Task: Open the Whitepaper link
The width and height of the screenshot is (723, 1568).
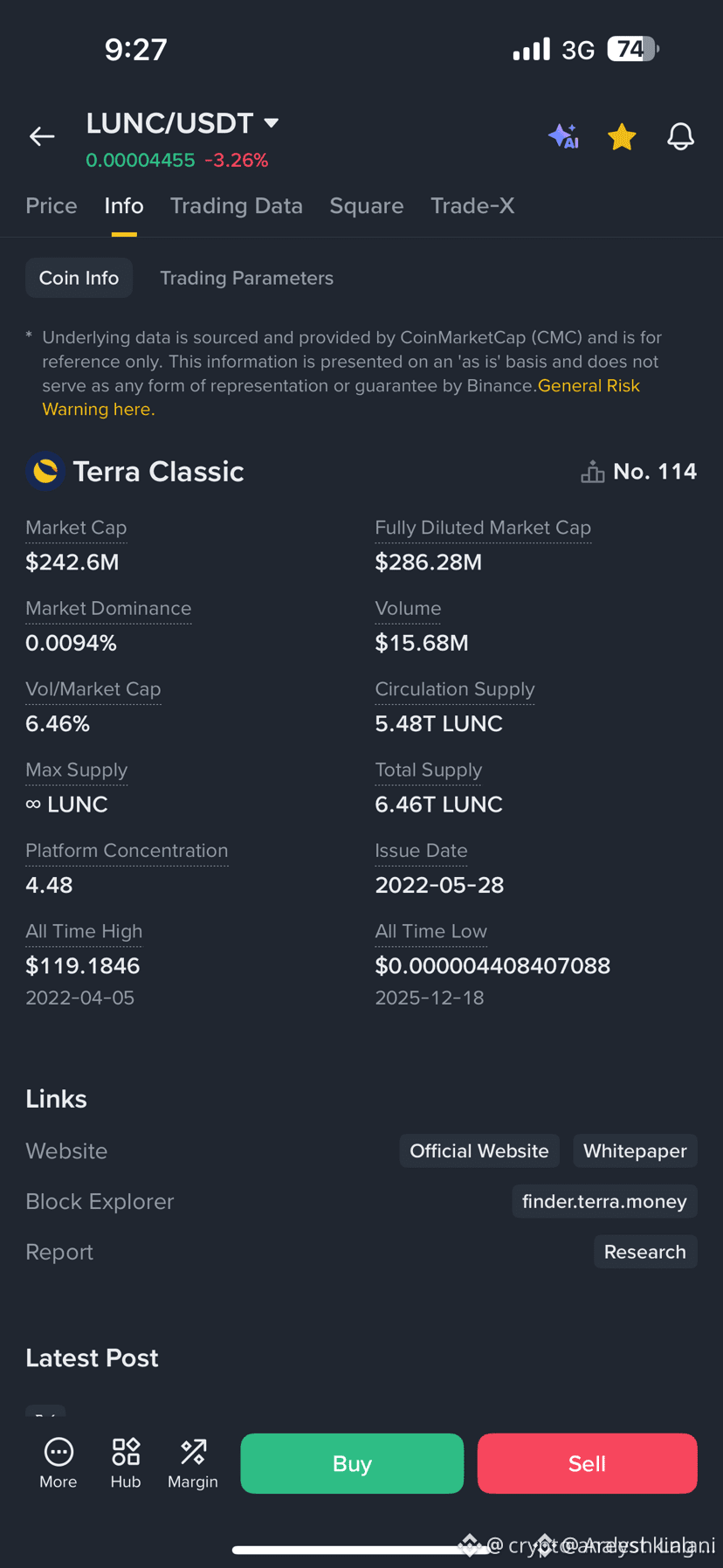Action: pos(635,1151)
